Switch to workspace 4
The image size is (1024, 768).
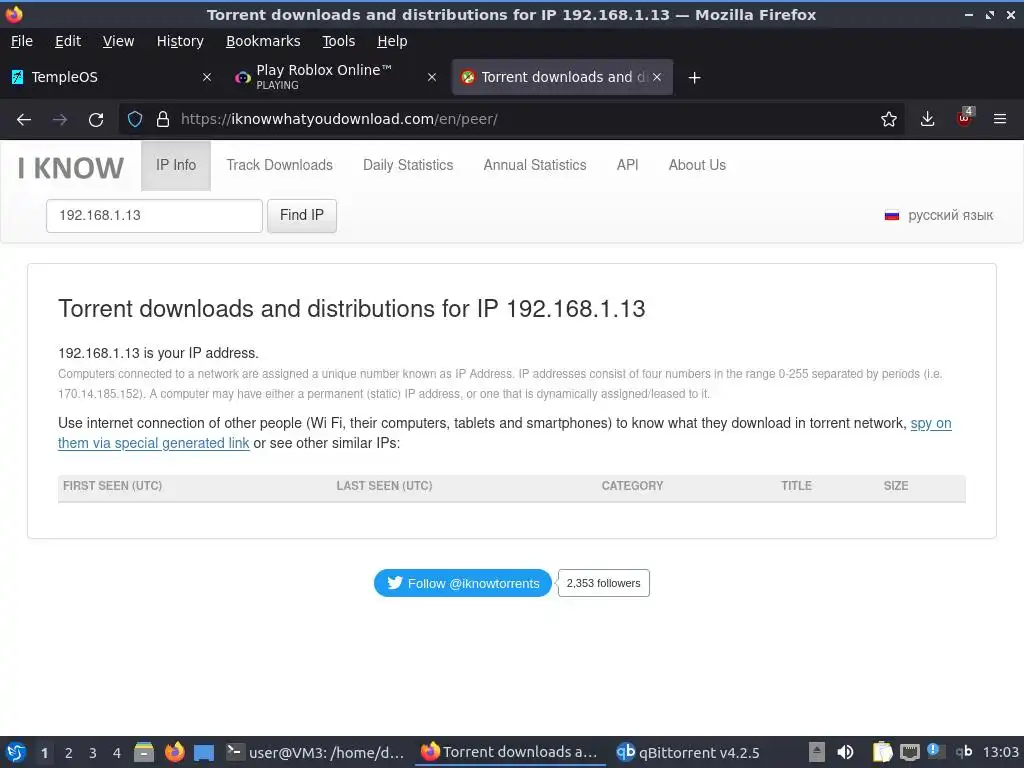tap(117, 753)
